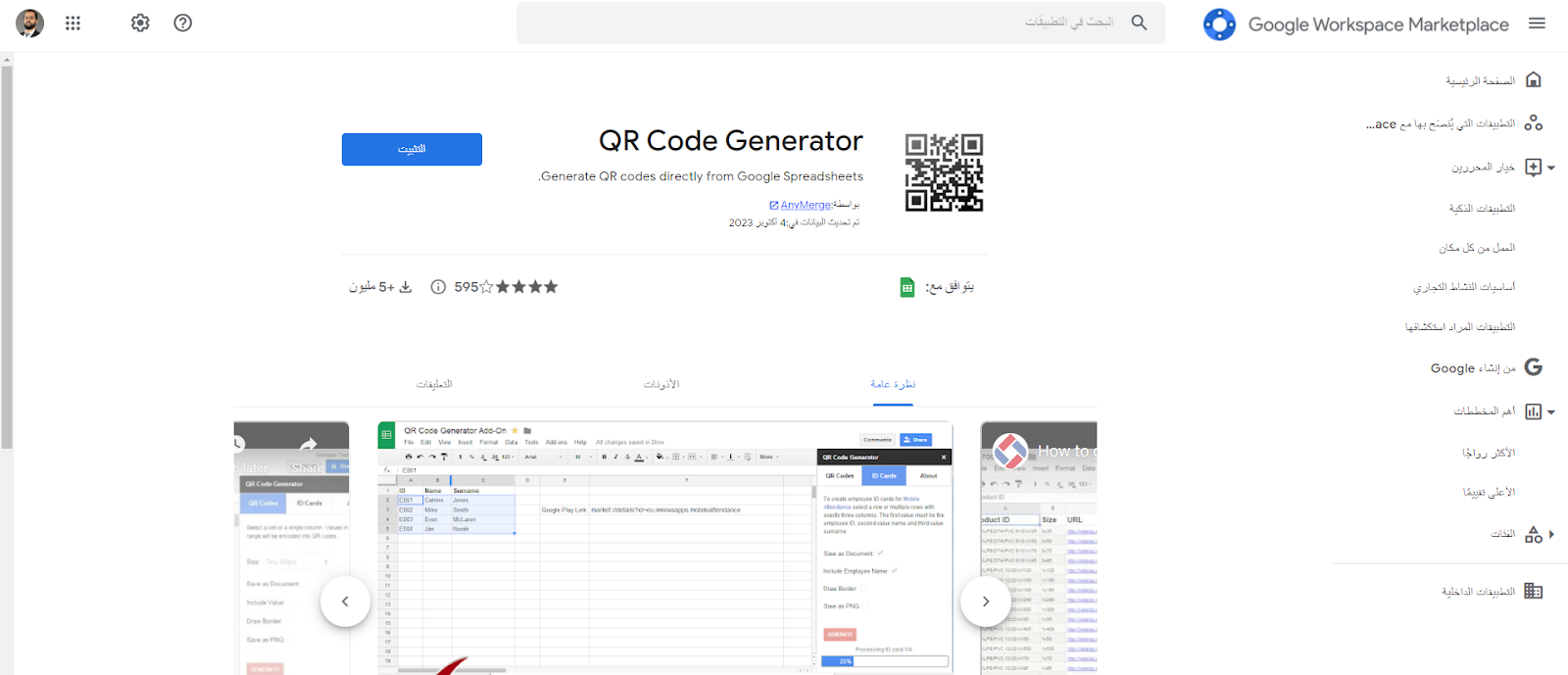Click the star rating 595
This screenshot has height=675, width=1568.
click(x=506, y=287)
